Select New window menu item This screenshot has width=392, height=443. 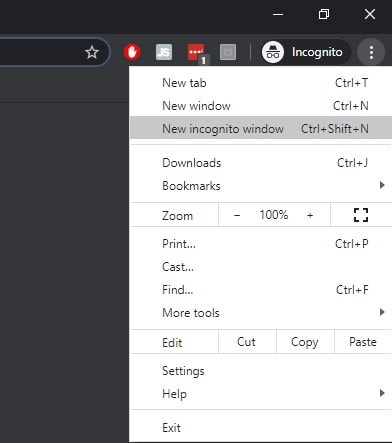pyautogui.click(x=261, y=106)
